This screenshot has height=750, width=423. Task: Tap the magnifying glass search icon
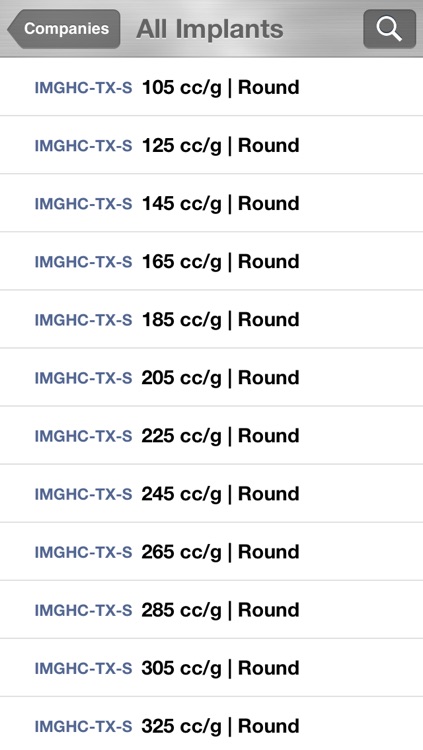tap(389, 29)
